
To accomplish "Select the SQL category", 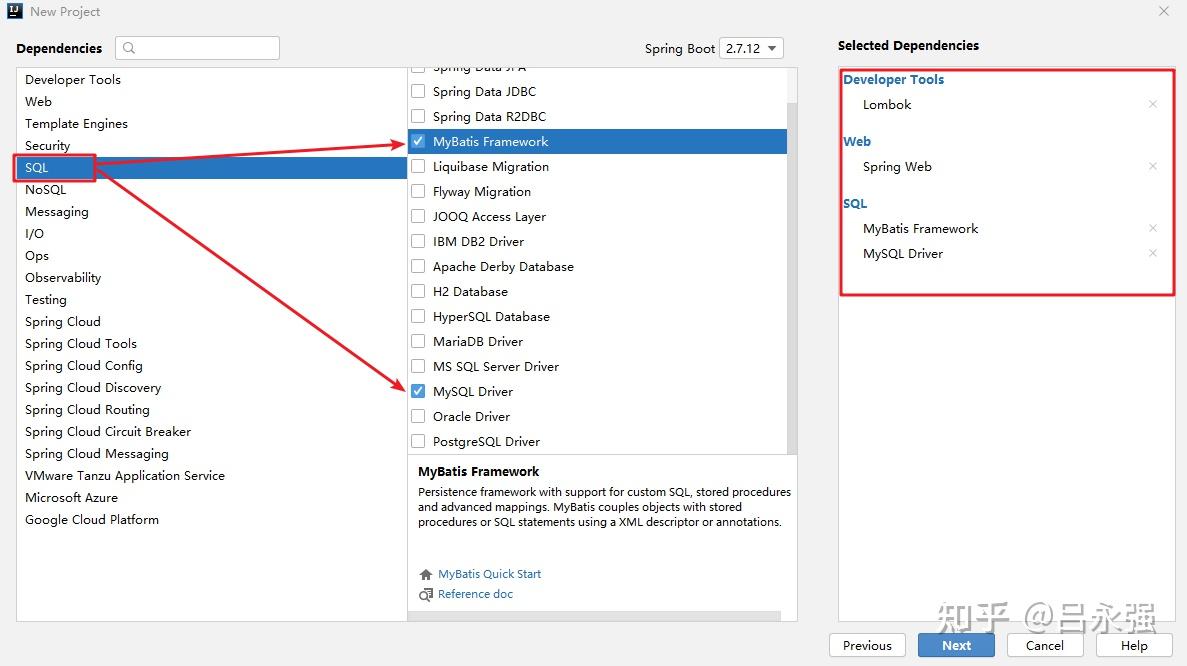I will pos(211,167).
